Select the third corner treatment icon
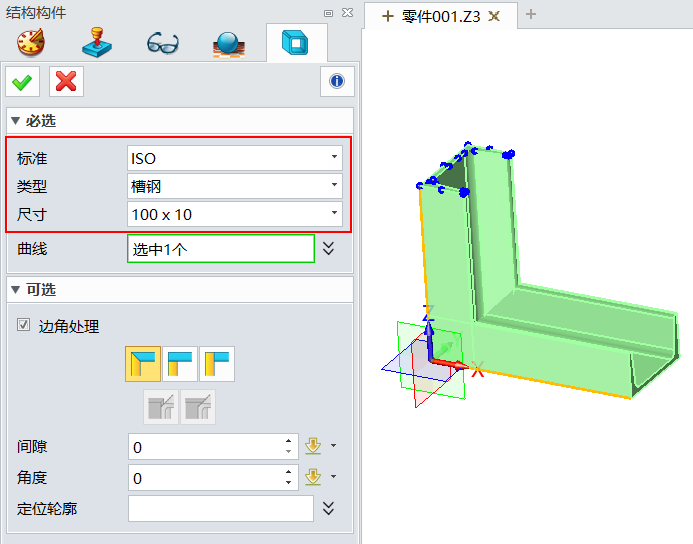 point(217,364)
